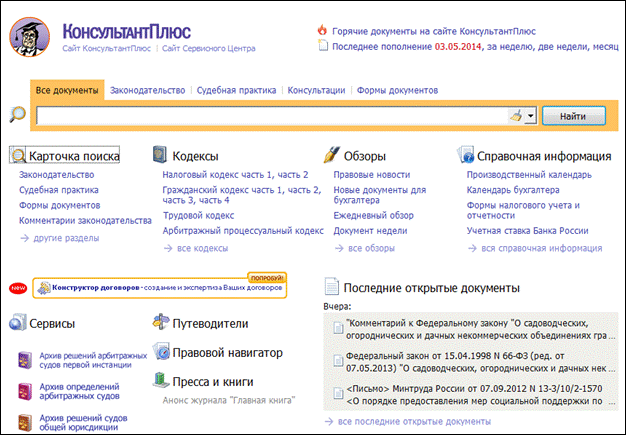
Task: Click the 03.05.2014 update date link
Action: [x=458, y=47]
